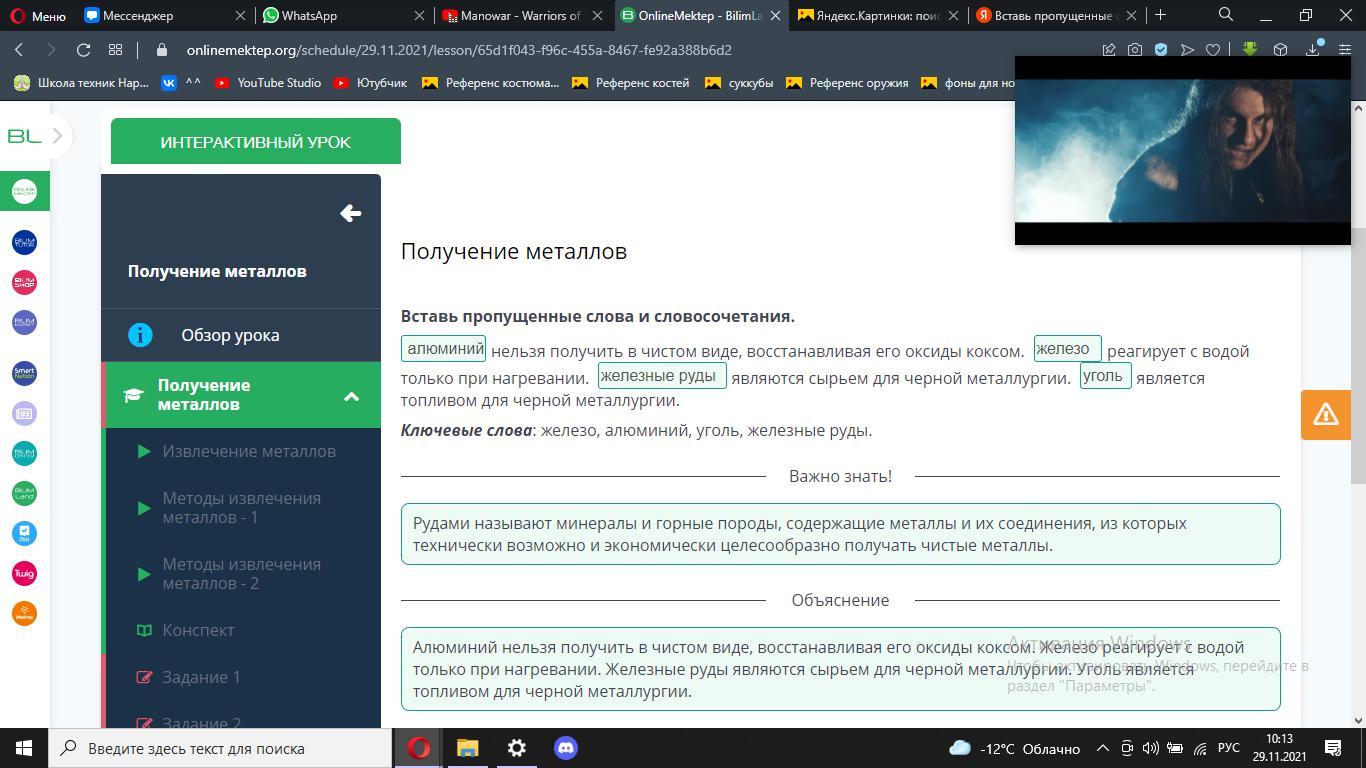Click the Opera icon in the taskbar
This screenshot has height=768, width=1366.
point(419,748)
